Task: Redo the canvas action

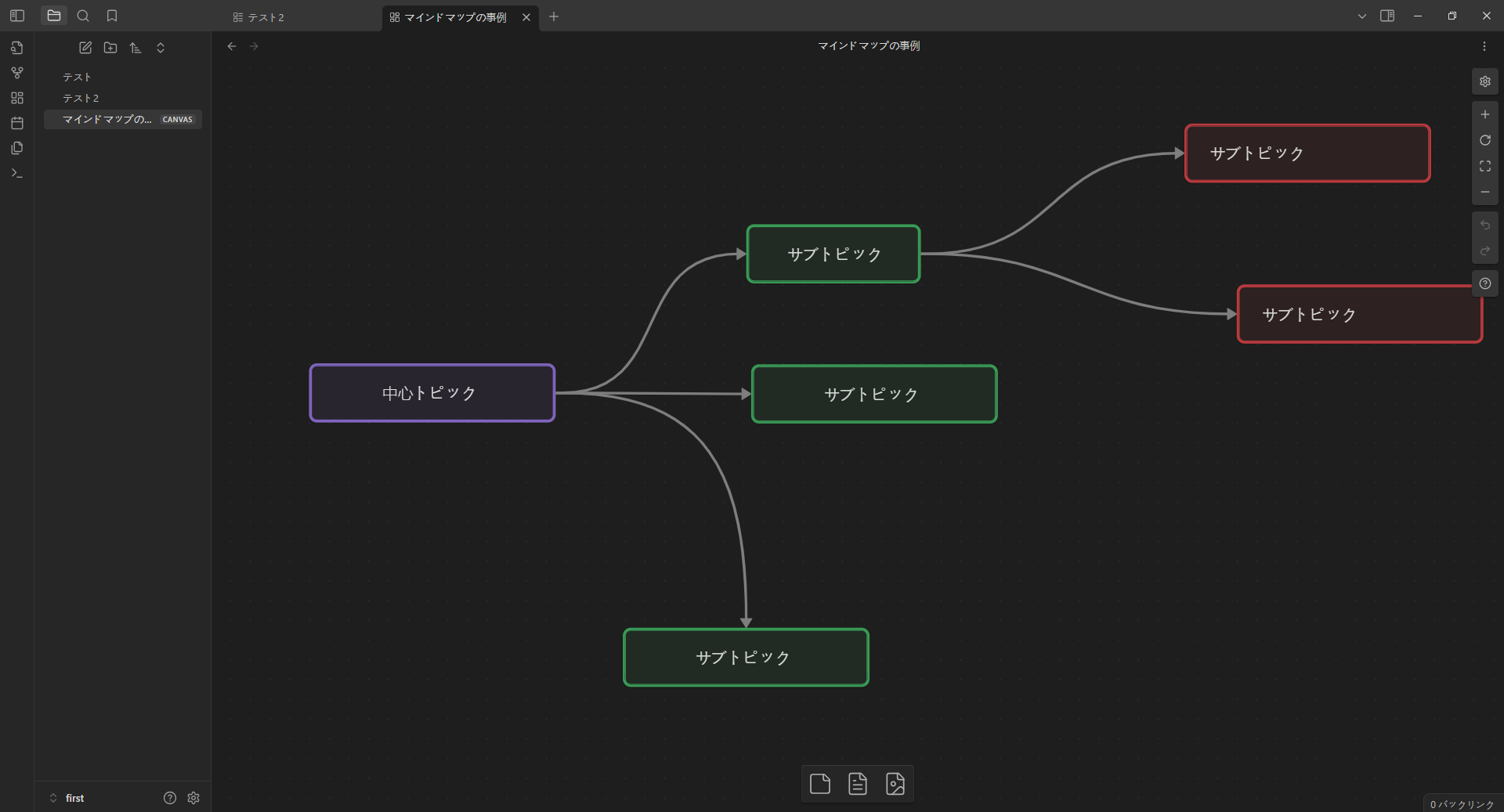Action: coord(1485,251)
